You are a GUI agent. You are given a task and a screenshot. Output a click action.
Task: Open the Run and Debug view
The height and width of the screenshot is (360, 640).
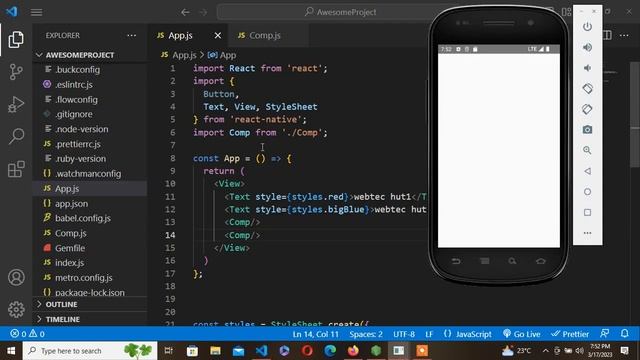coord(16,104)
